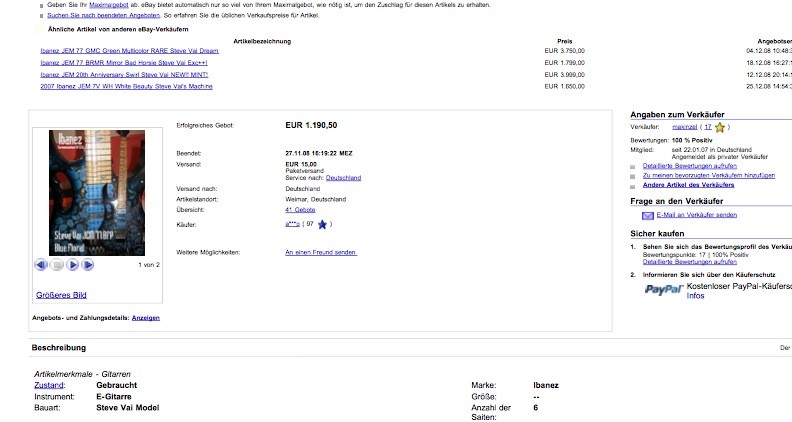Click An einen Freund senden link
This screenshot has height=422, width=792.
321,252
